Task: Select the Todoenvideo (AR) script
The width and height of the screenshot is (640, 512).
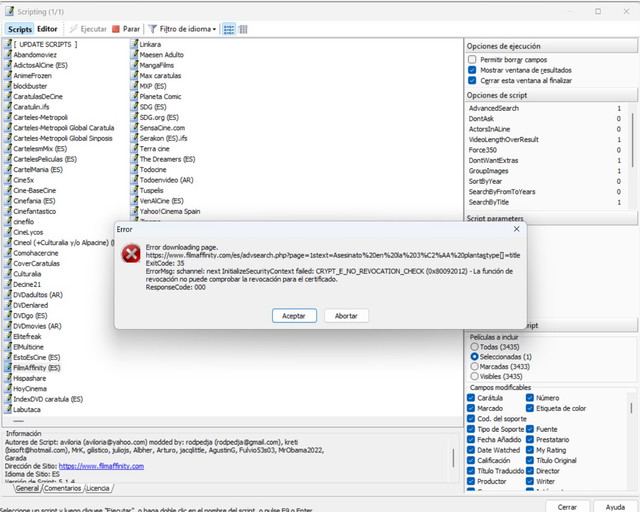Action: click(x=162, y=180)
